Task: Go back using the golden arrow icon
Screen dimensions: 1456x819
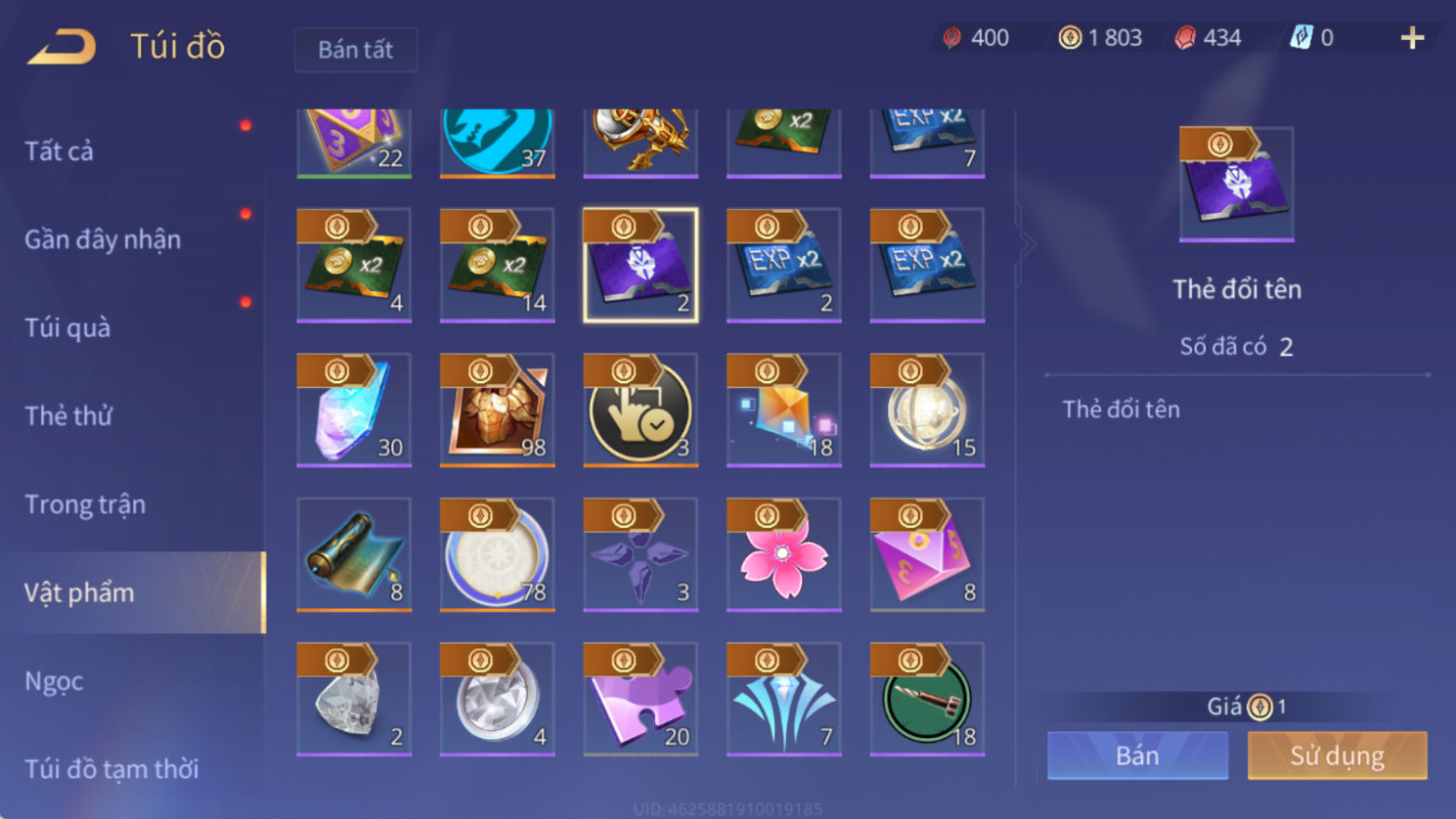Action: (x=61, y=46)
